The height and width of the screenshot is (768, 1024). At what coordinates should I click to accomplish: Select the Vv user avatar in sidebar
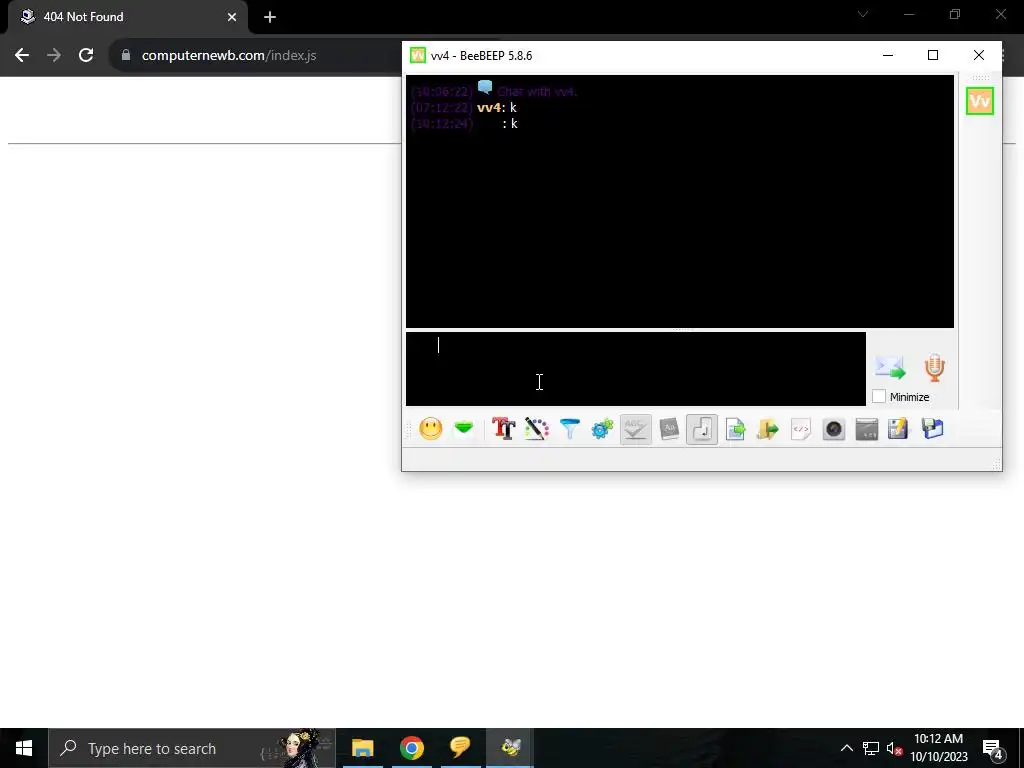980,101
